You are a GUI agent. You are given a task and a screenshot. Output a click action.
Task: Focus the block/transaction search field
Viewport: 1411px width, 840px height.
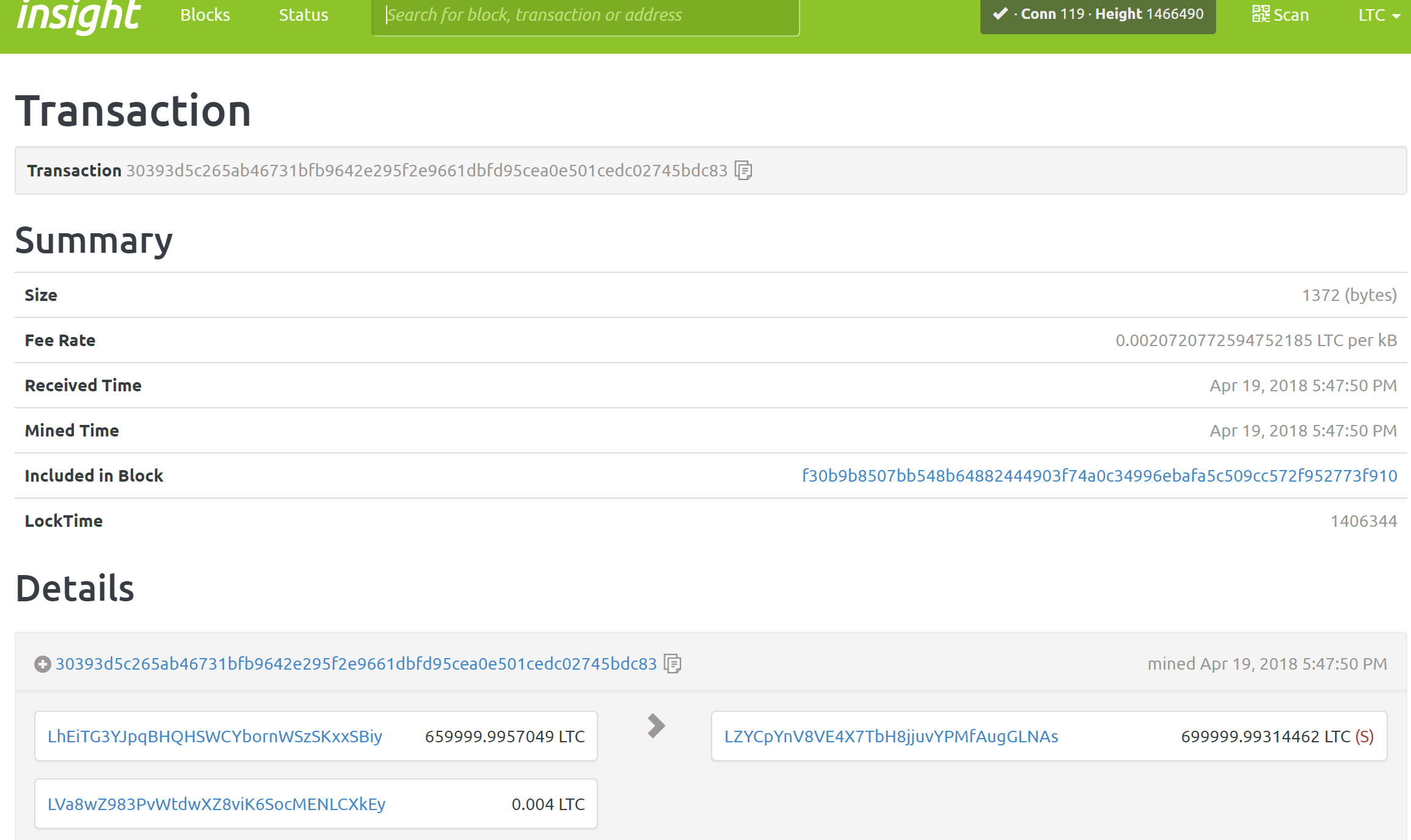[x=585, y=15]
